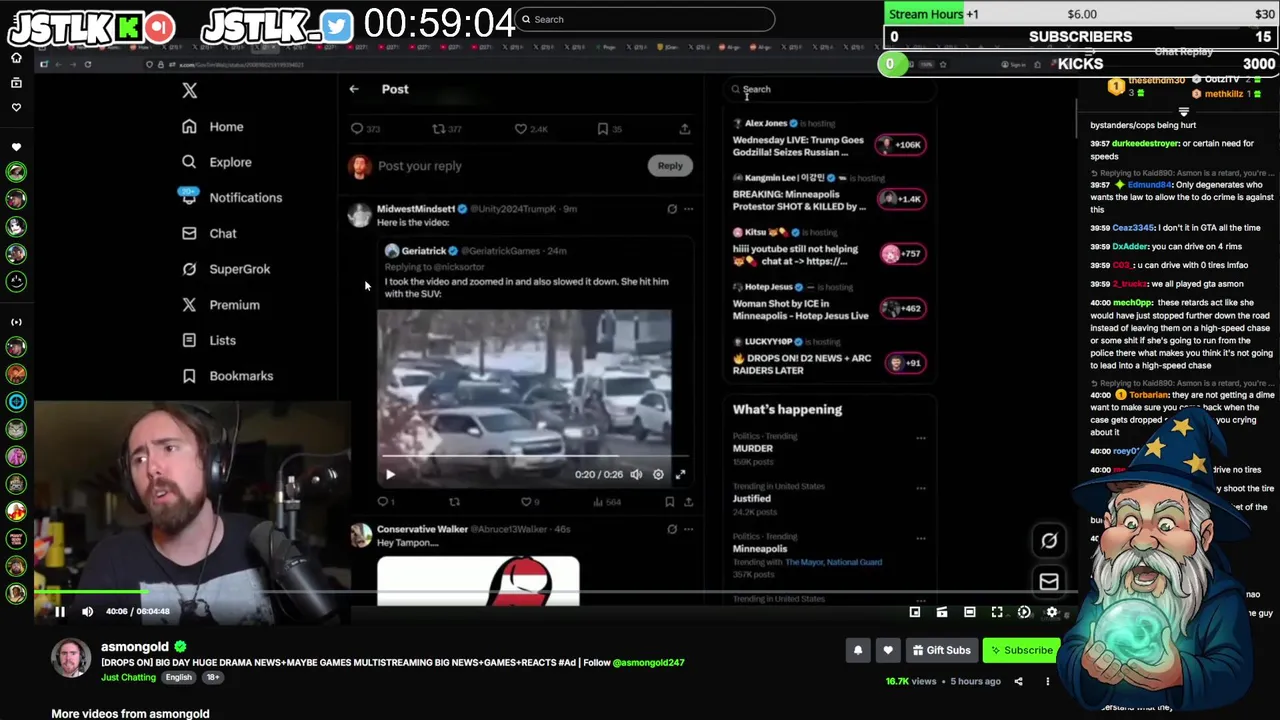This screenshot has width=1280, height=720.
Task: Like the post with 2.4K heart
Action: (520, 129)
